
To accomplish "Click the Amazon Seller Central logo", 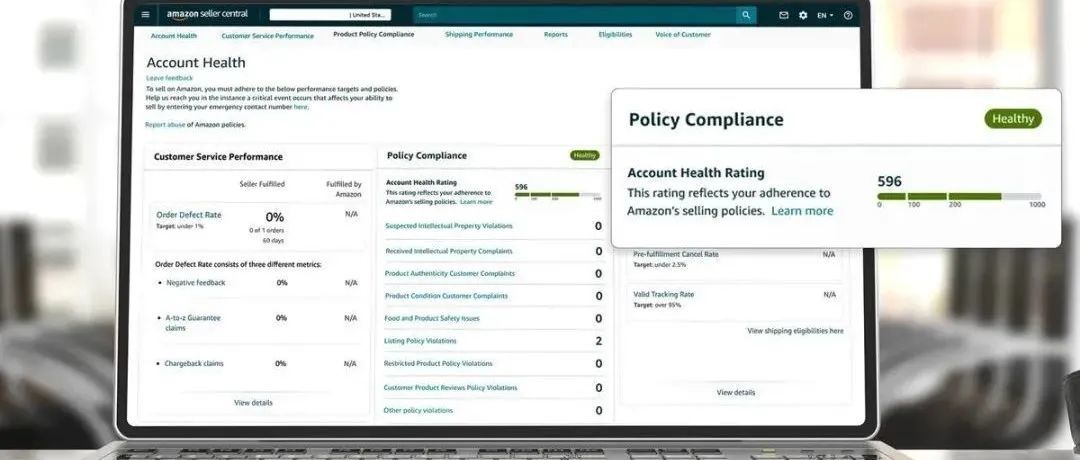I will click(207, 14).
